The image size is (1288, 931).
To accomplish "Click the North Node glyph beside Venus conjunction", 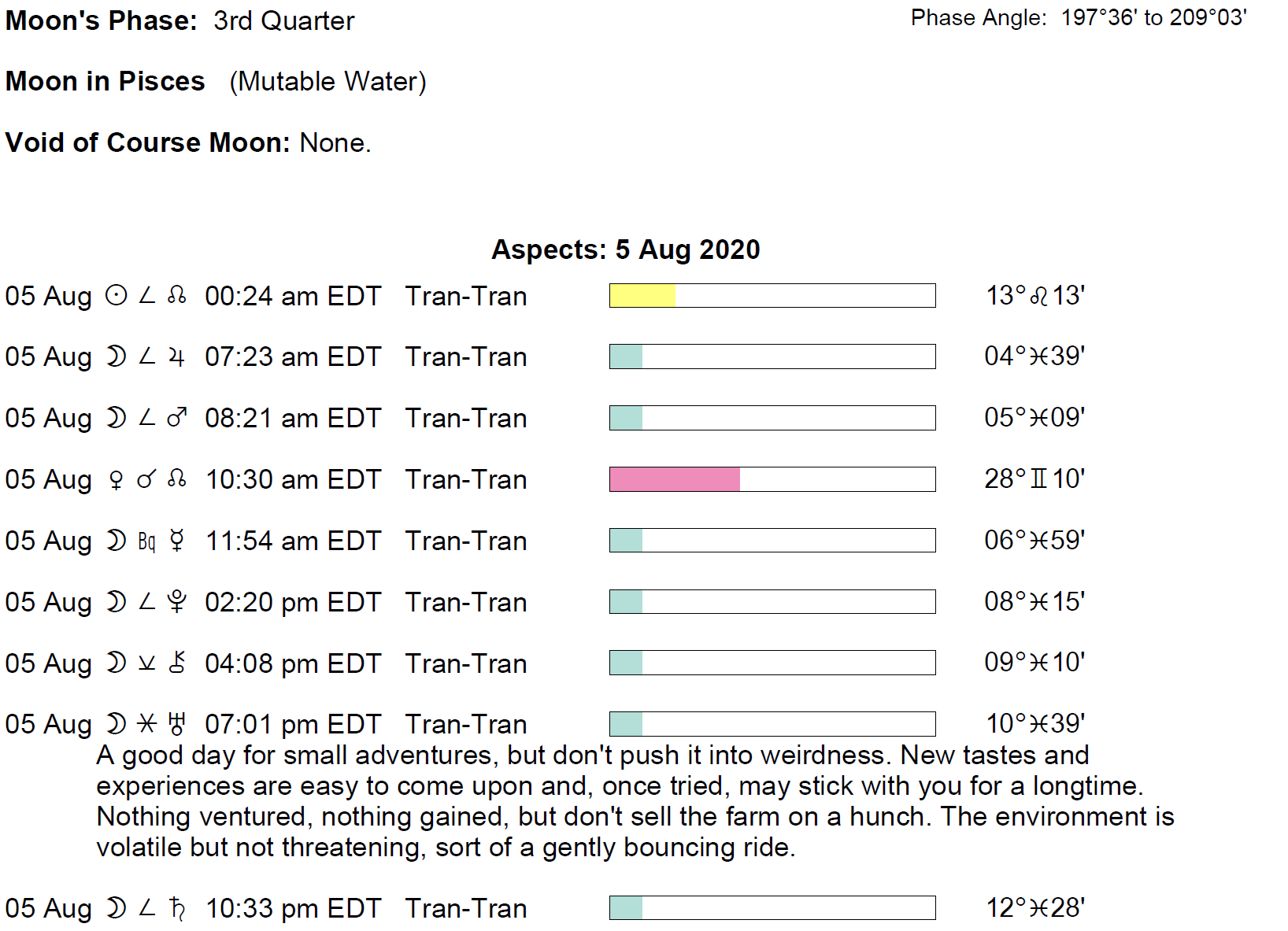I will coord(177,479).
